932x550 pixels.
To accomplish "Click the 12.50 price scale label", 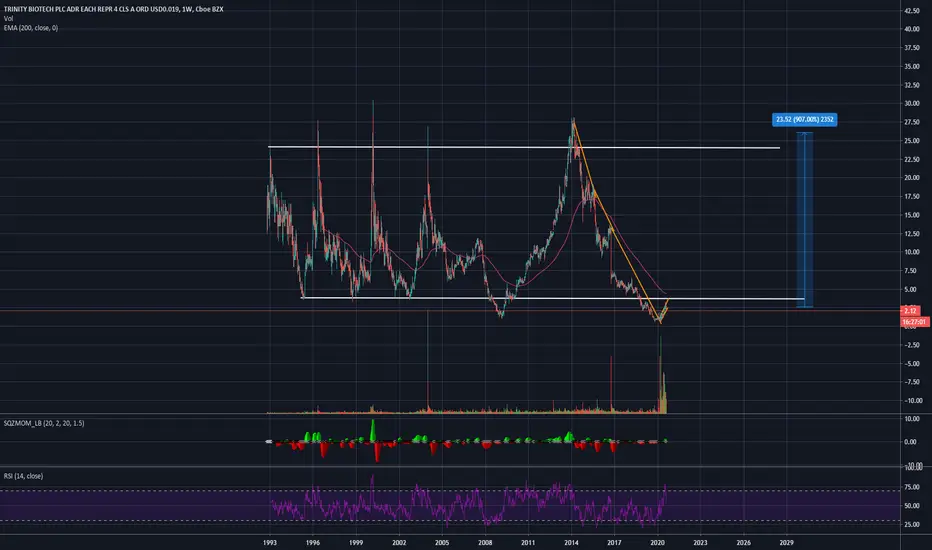I will pos(912,234).
